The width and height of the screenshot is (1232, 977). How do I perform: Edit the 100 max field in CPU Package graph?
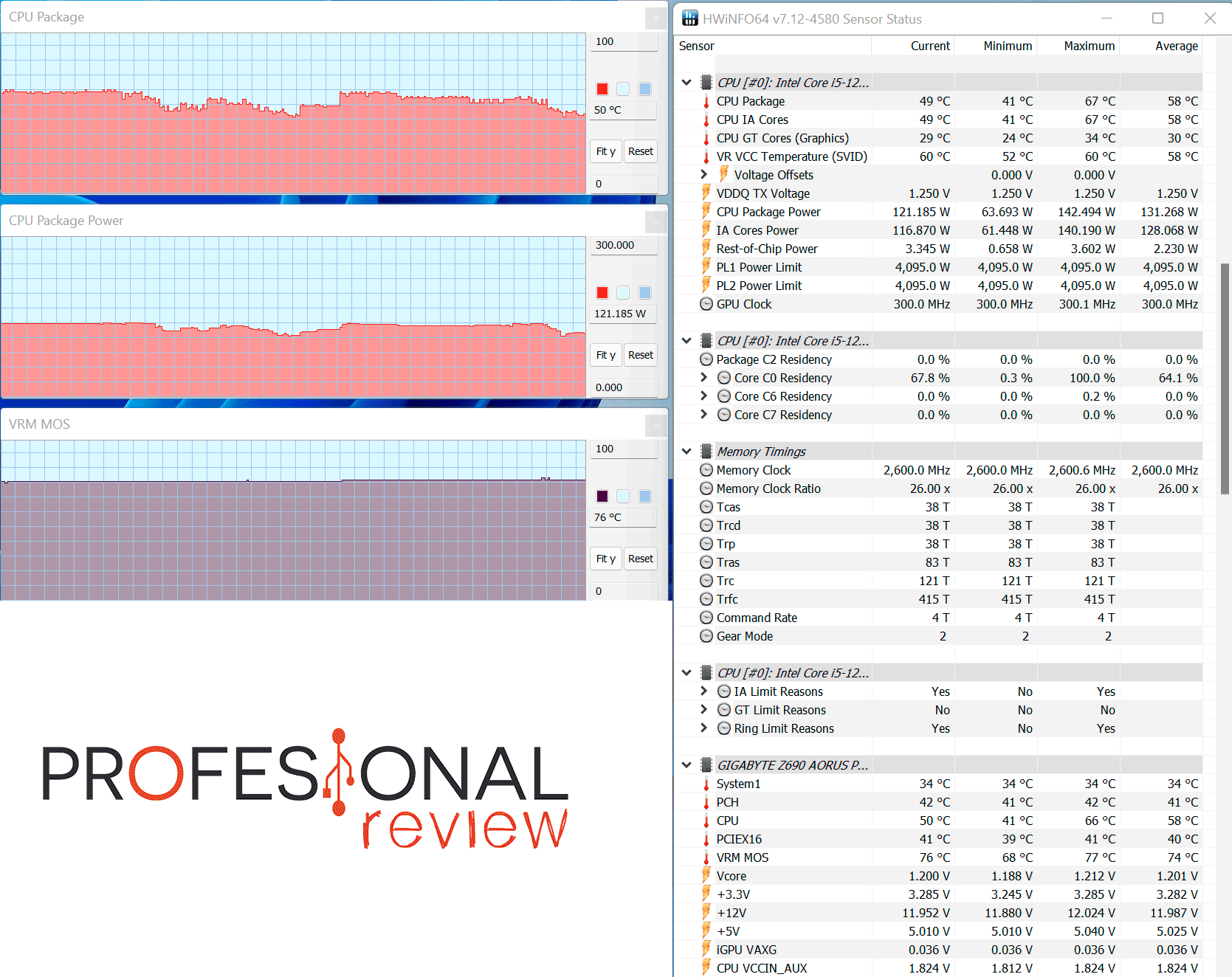point(624,41)
